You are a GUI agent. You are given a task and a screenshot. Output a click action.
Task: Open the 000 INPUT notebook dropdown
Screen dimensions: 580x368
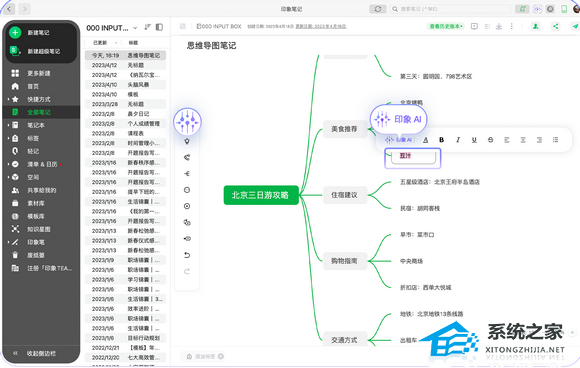tap(135, 28)
